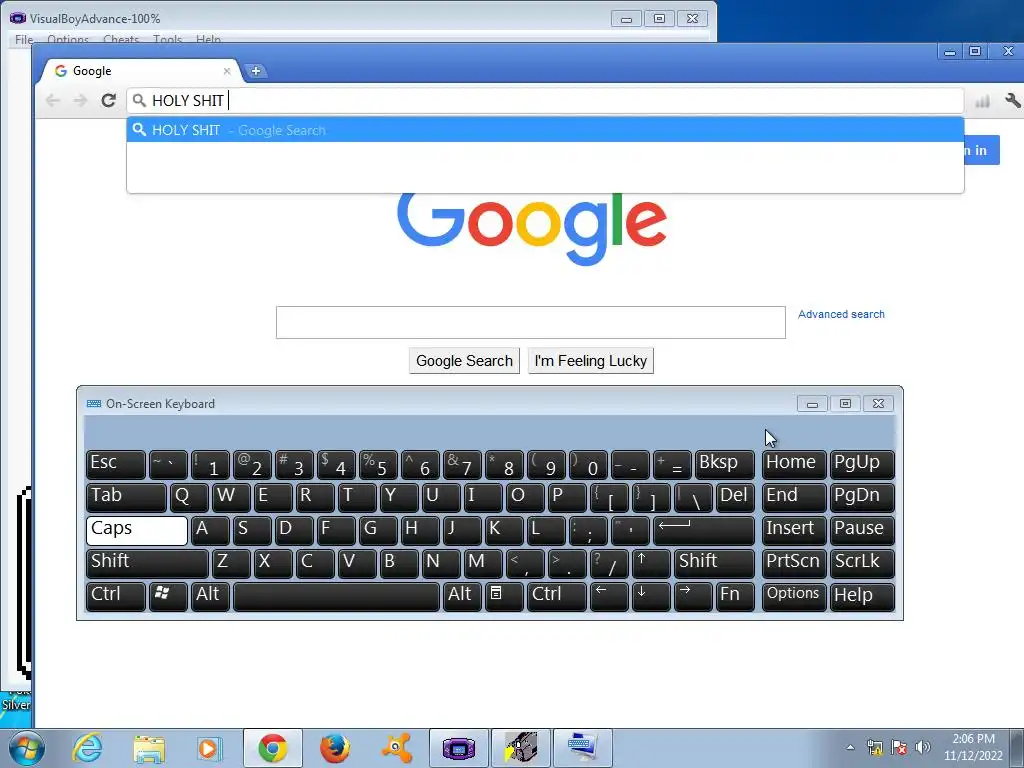This screenshot has width=1024, height=768.
Task: Click the Bksp key
Action: 724,464
